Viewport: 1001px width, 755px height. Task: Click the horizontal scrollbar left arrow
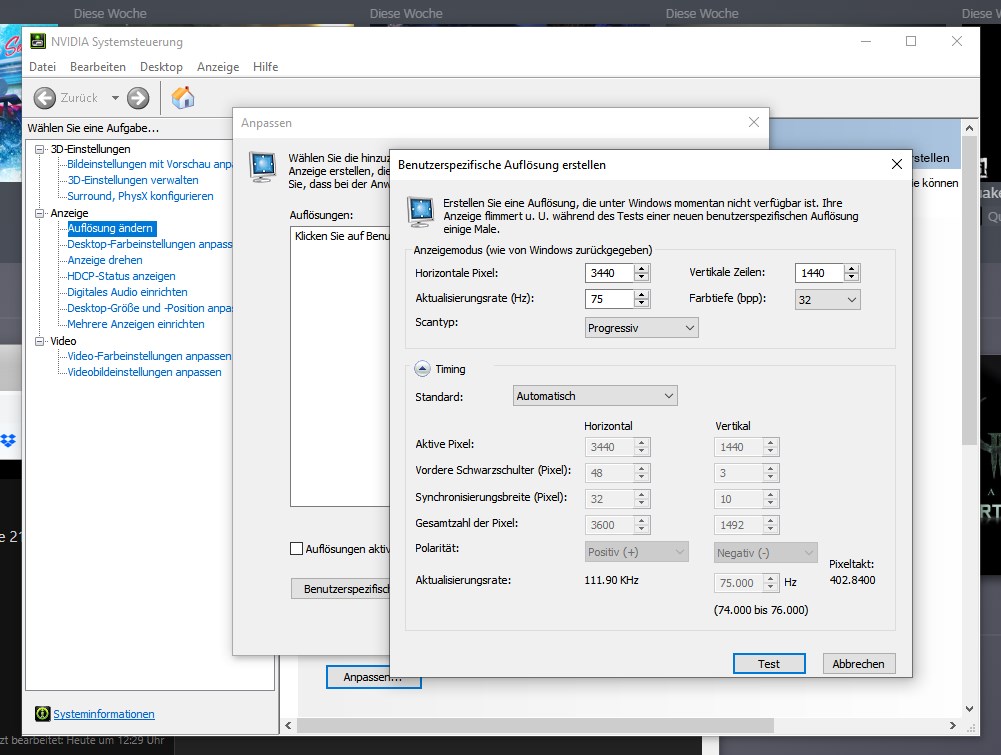288,726
